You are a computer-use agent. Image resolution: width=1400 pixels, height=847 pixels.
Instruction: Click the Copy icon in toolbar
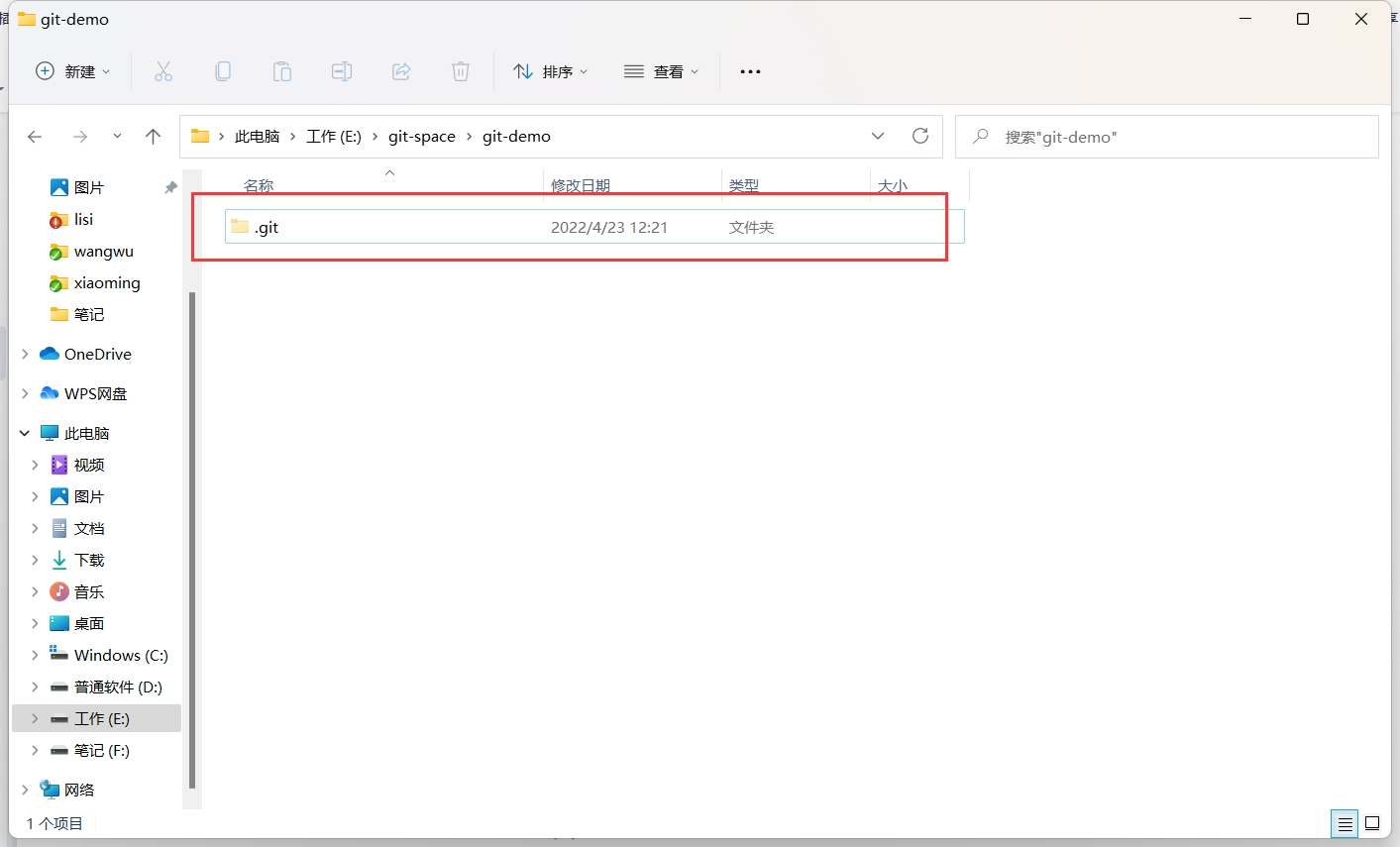(x=223, y=71)
